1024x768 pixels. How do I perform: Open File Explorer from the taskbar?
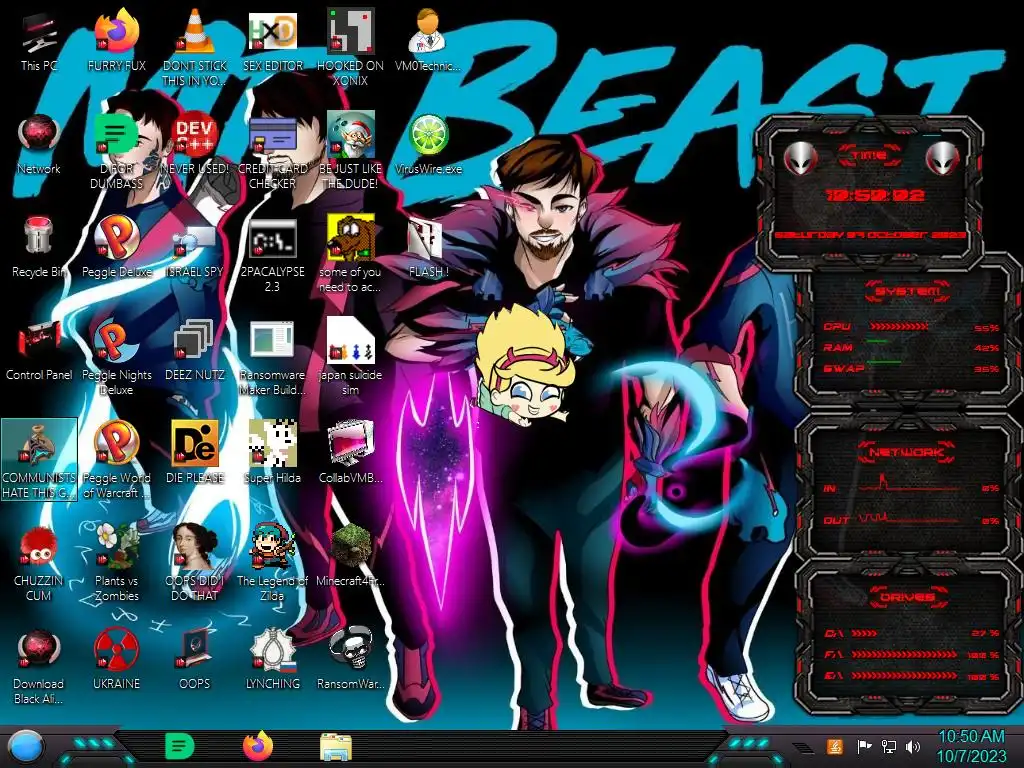(x=336, y=748)
